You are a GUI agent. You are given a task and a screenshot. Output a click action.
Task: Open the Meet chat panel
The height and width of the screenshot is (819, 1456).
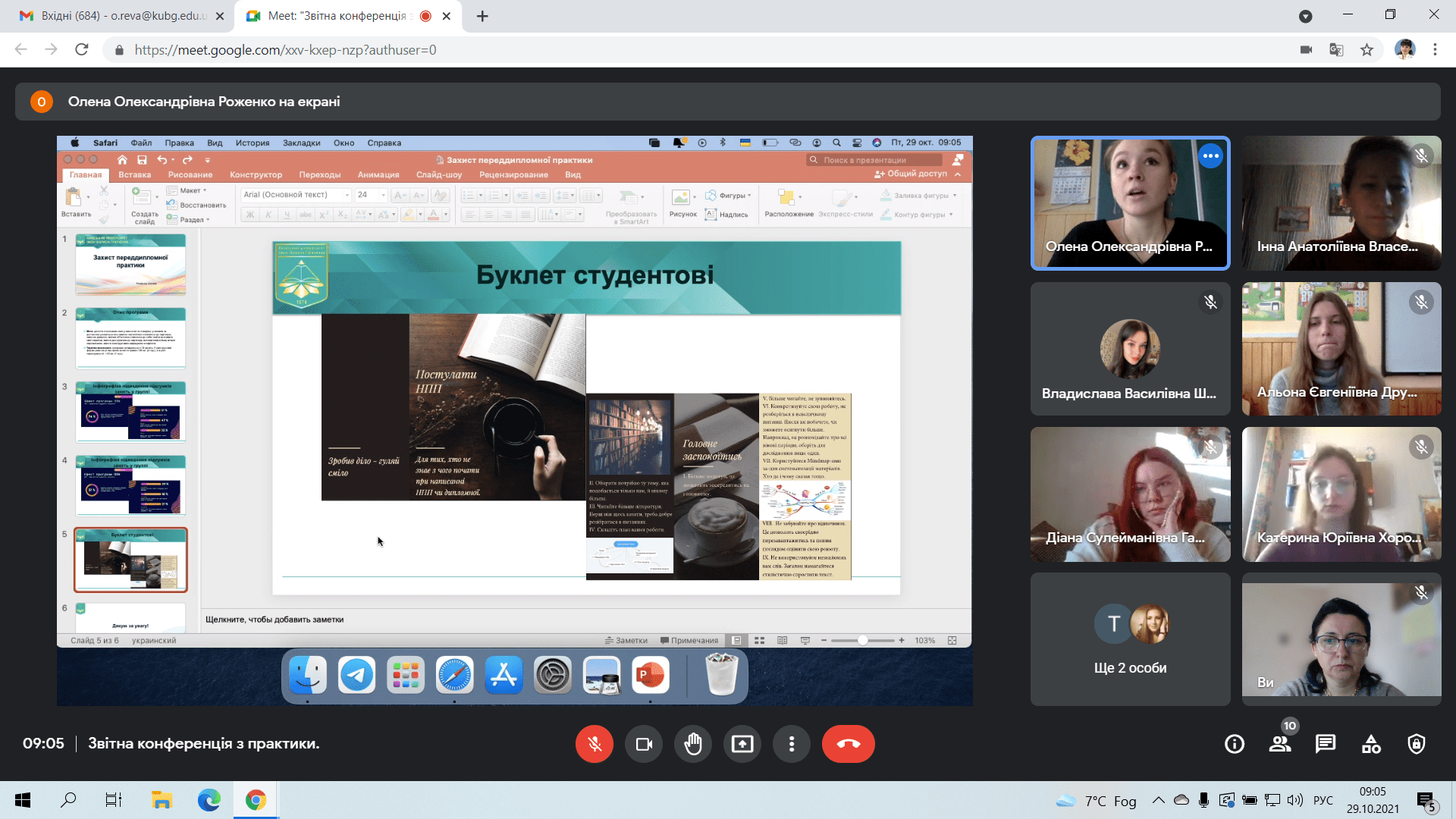[1326, 744]
